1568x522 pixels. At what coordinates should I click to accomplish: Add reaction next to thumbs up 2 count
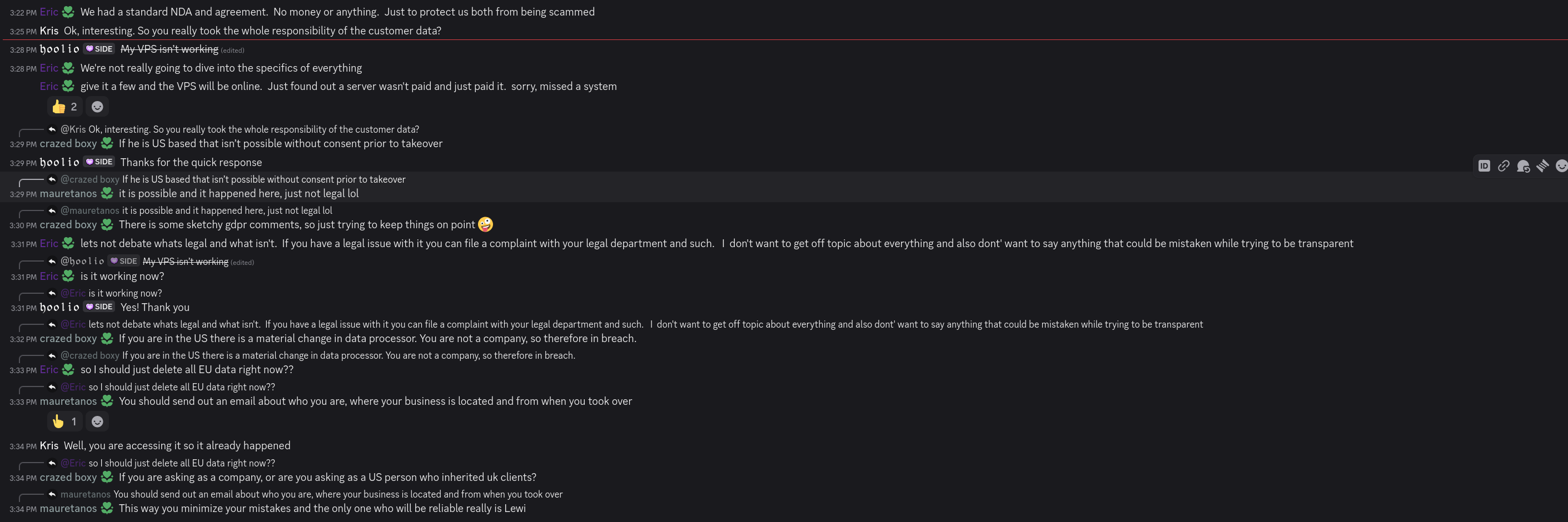[97, 107]
